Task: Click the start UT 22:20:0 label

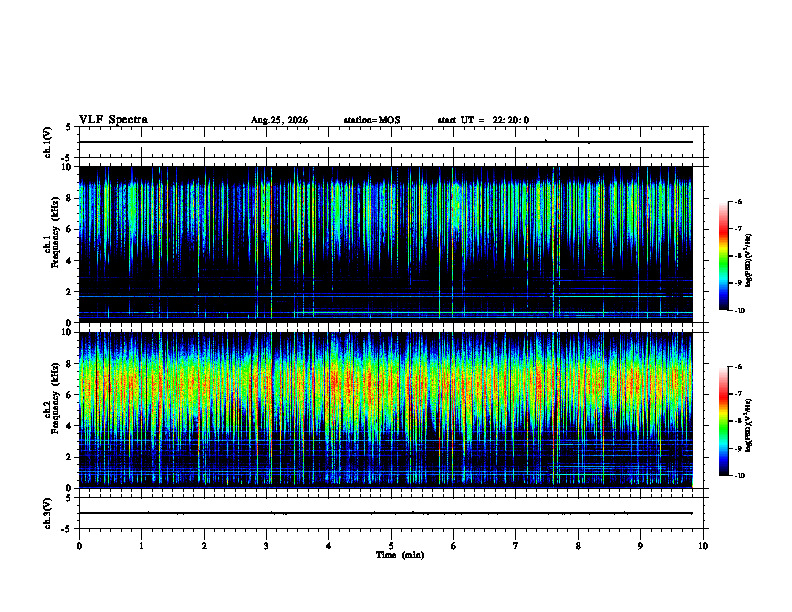Action: [x=483, y=120]
